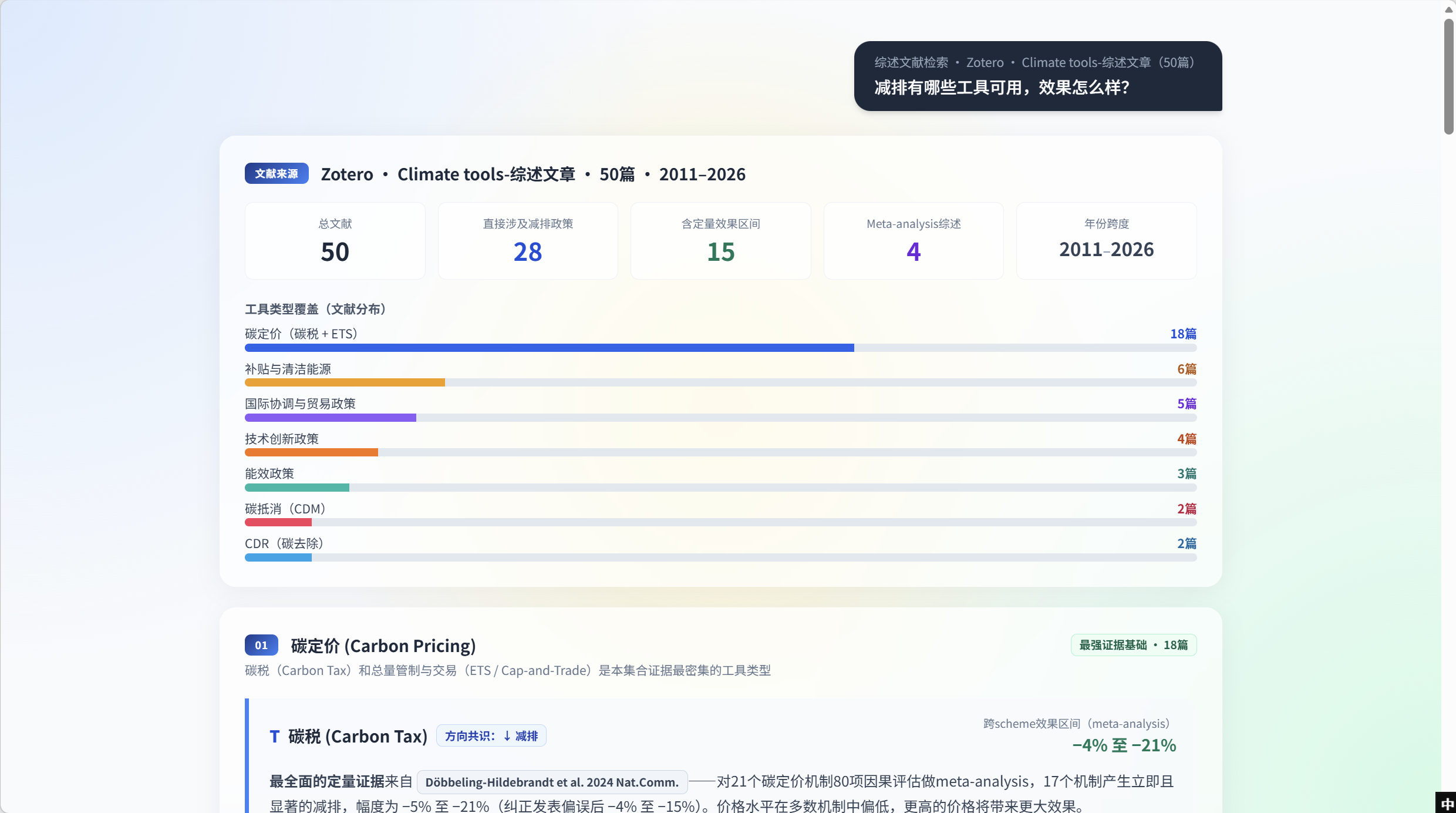
Task: Click the 文献来源 badge
Action: coord(277,174)
